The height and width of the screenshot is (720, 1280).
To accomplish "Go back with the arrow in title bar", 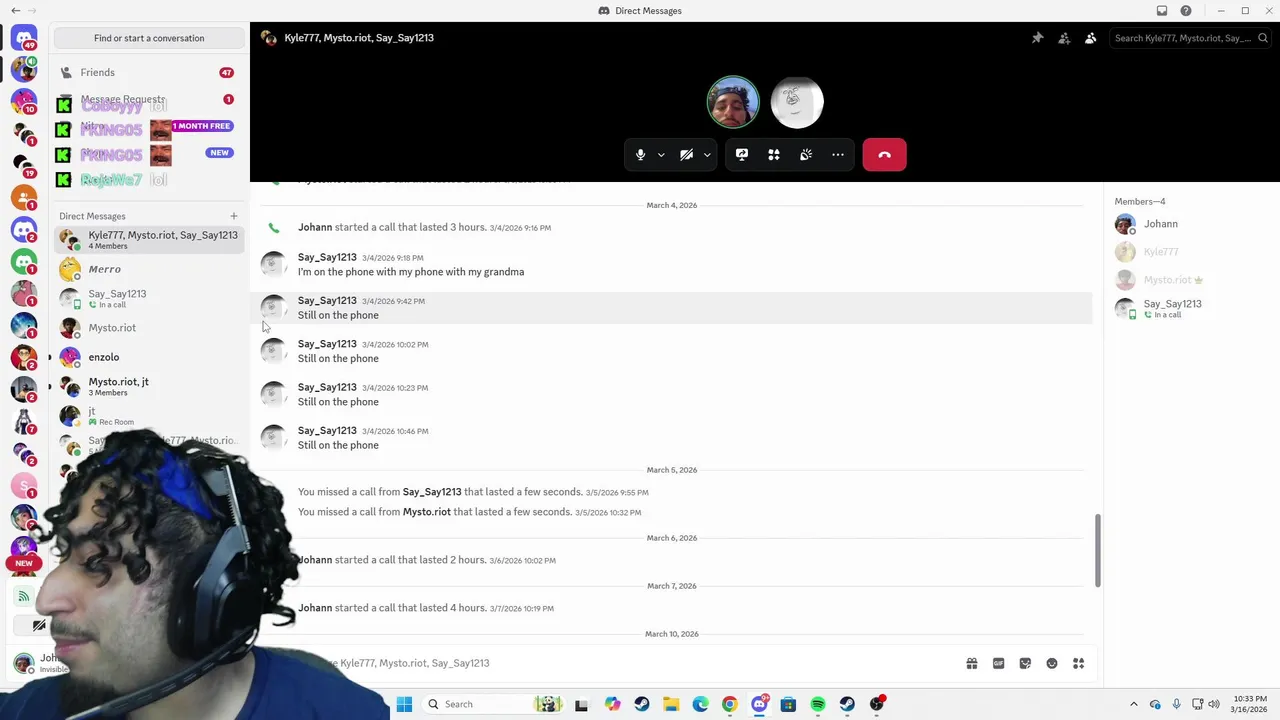I will [x=15, y=11].
